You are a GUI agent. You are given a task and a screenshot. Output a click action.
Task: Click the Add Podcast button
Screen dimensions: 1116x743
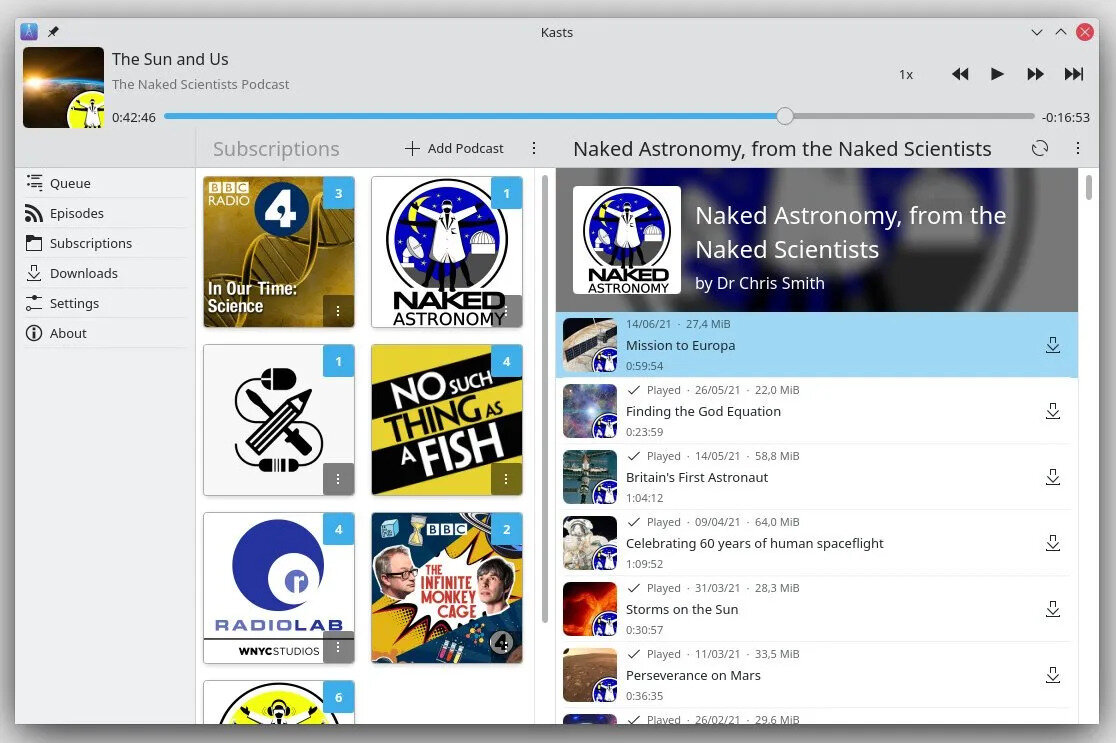454,148
